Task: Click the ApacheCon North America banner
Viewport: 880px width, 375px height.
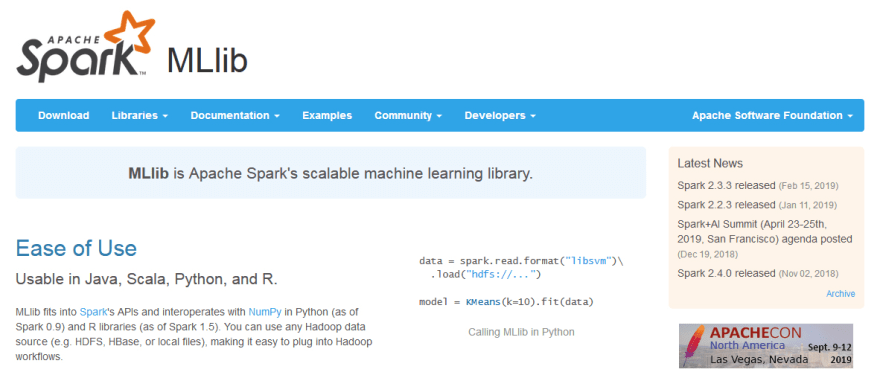Action: [766, 345]
